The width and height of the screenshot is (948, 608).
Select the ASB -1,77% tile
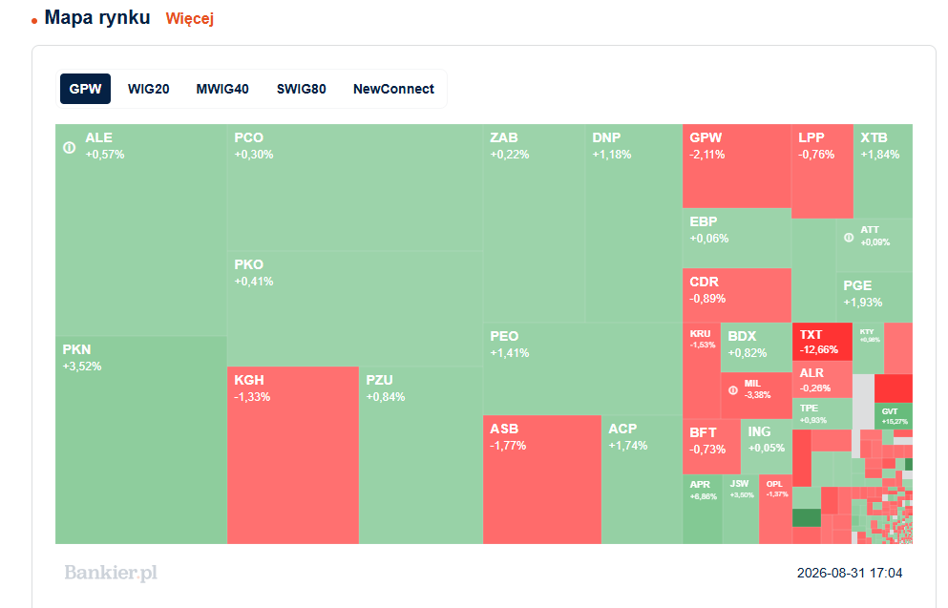coord(542,479)
